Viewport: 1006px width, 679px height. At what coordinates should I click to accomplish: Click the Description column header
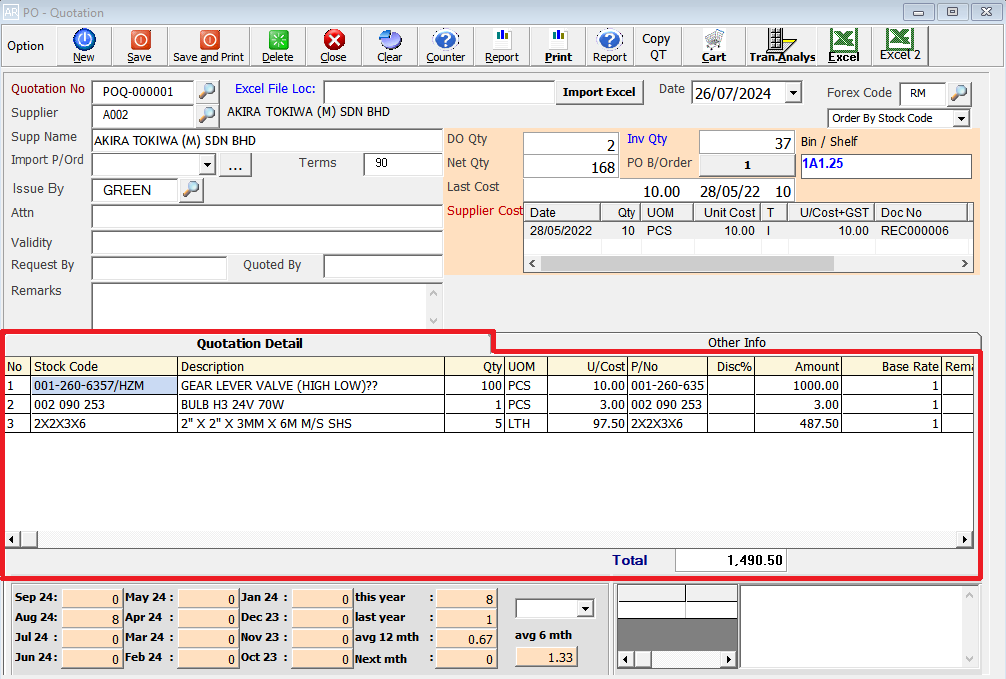[311, 366]
